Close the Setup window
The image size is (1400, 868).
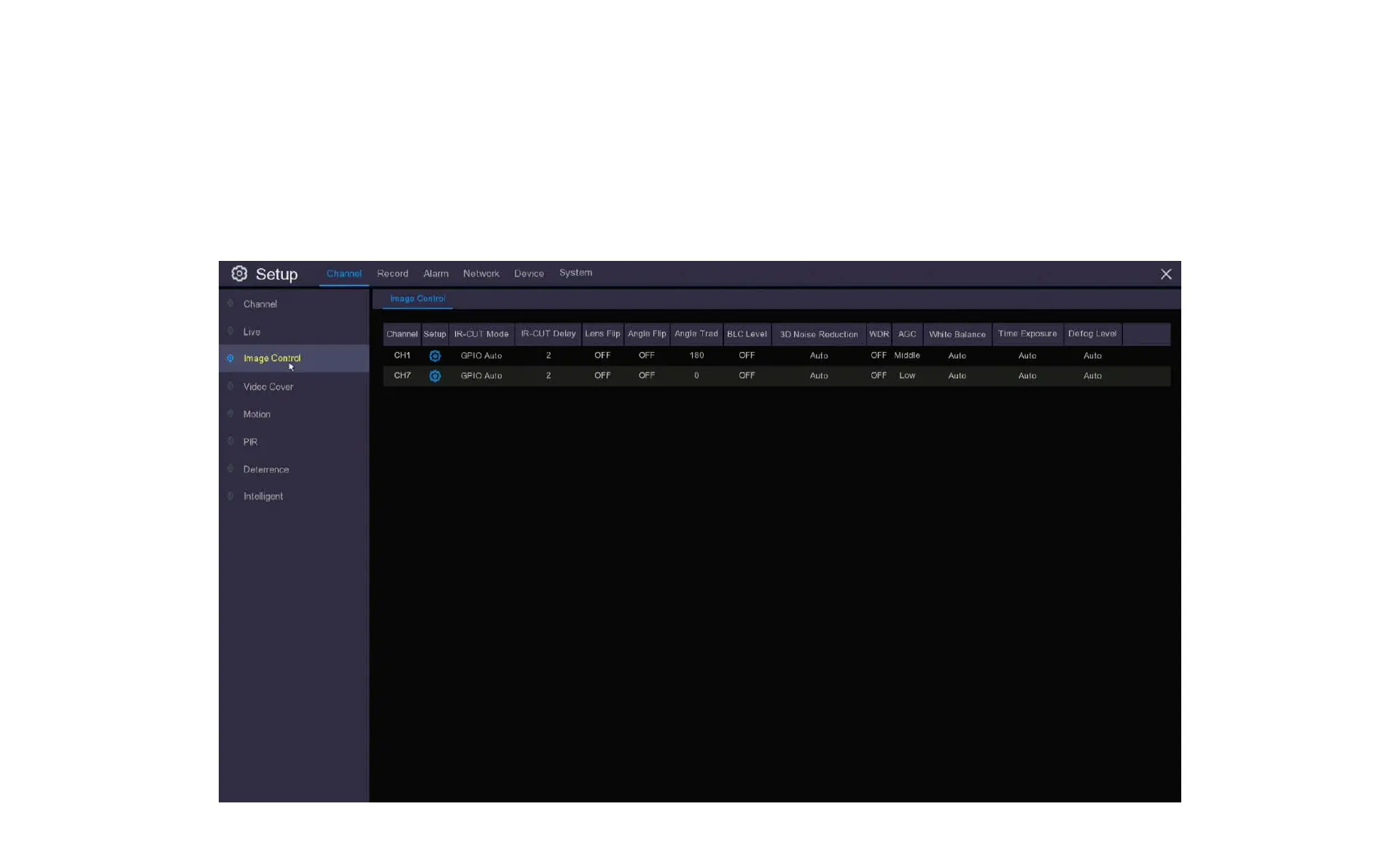tap(1166, 274)
